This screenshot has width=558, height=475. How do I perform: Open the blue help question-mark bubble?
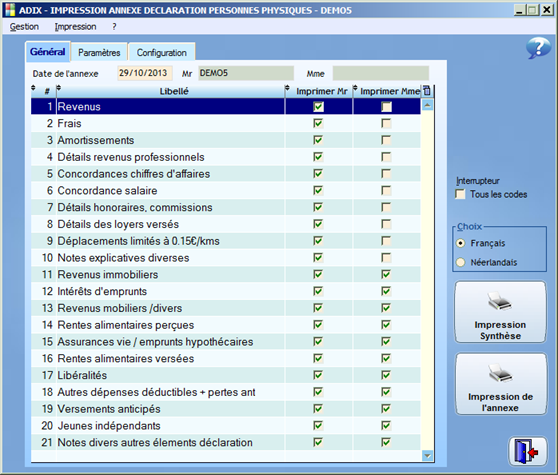pos(538,48)
